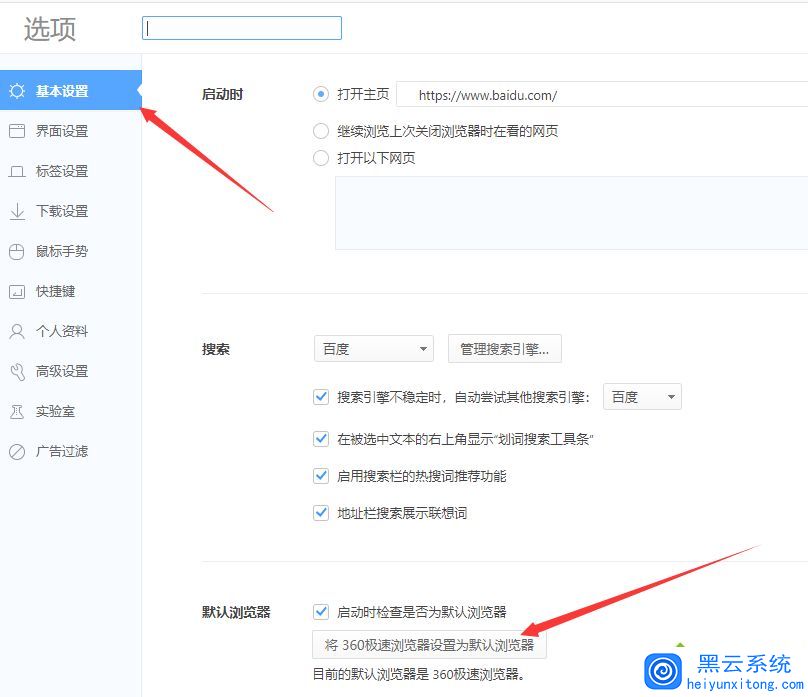The image size is (808, 697).
Task: Toggle 启动时检查是否为默认浏览器
Action: coord(321,611)
